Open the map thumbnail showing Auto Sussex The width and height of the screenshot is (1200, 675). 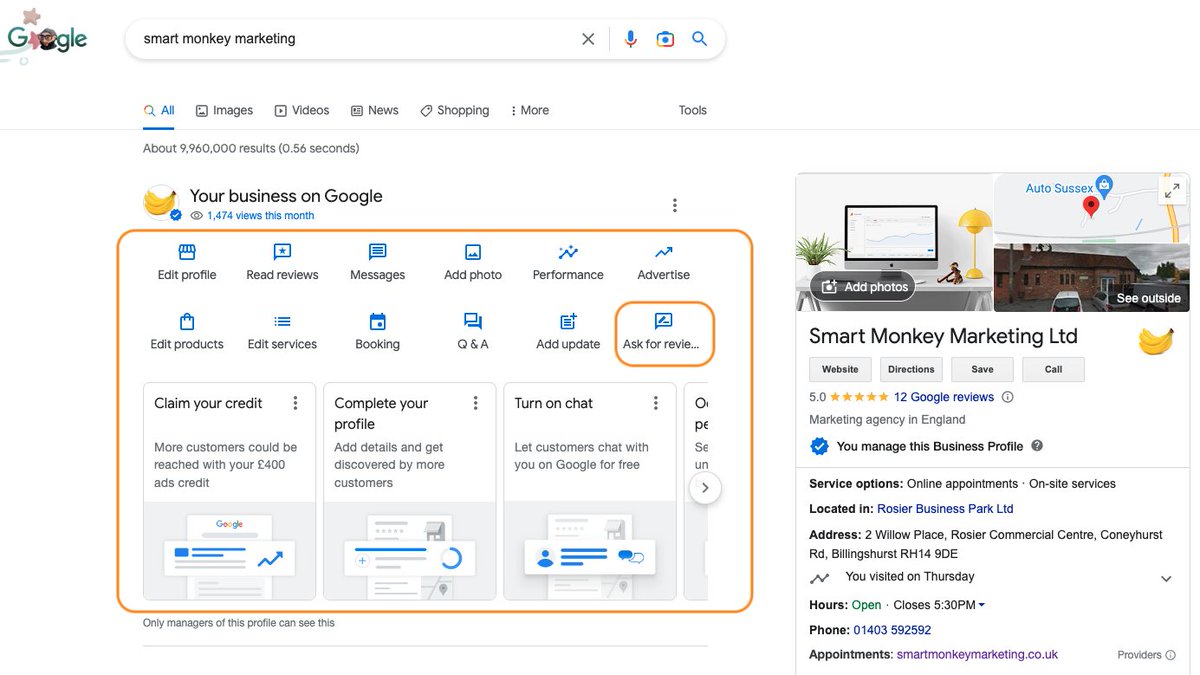click(x=1092, y=208)
